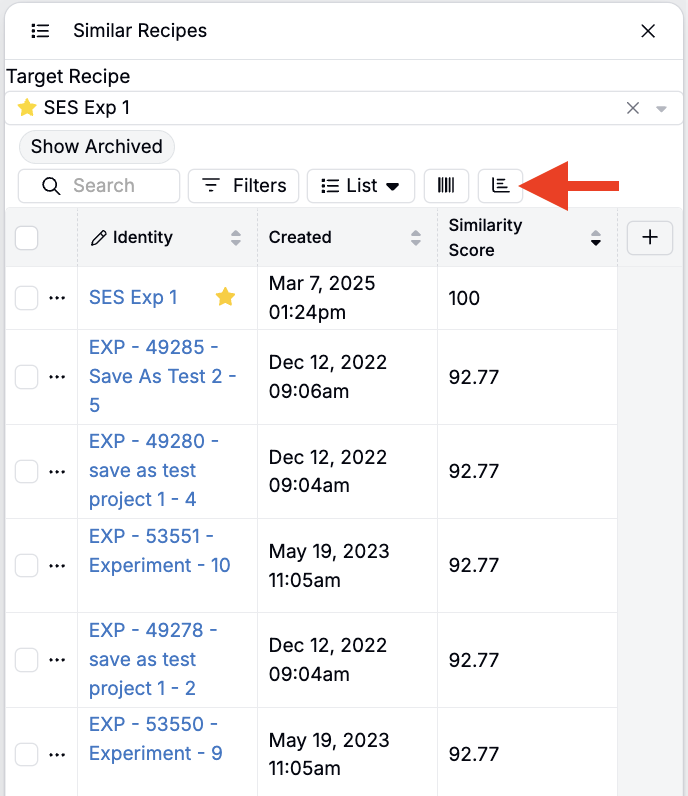Viewport: 688px width, 796px height.
Task: Toggle the select-all checkbox in header
Action: [x=27, y=238]
